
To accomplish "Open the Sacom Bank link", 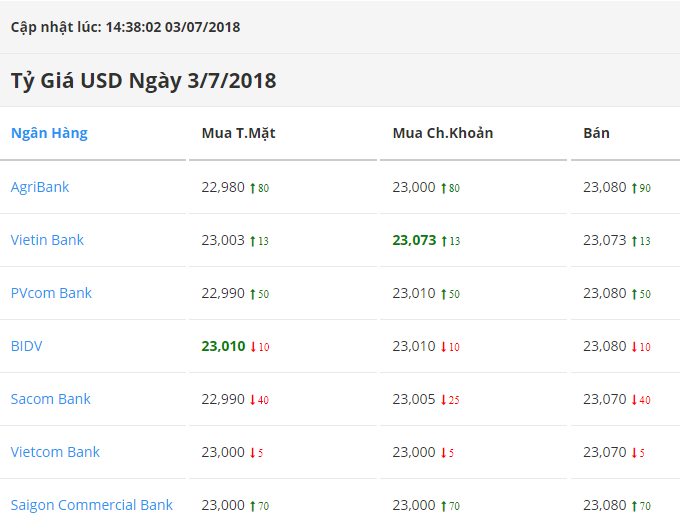I will [51, 399].
